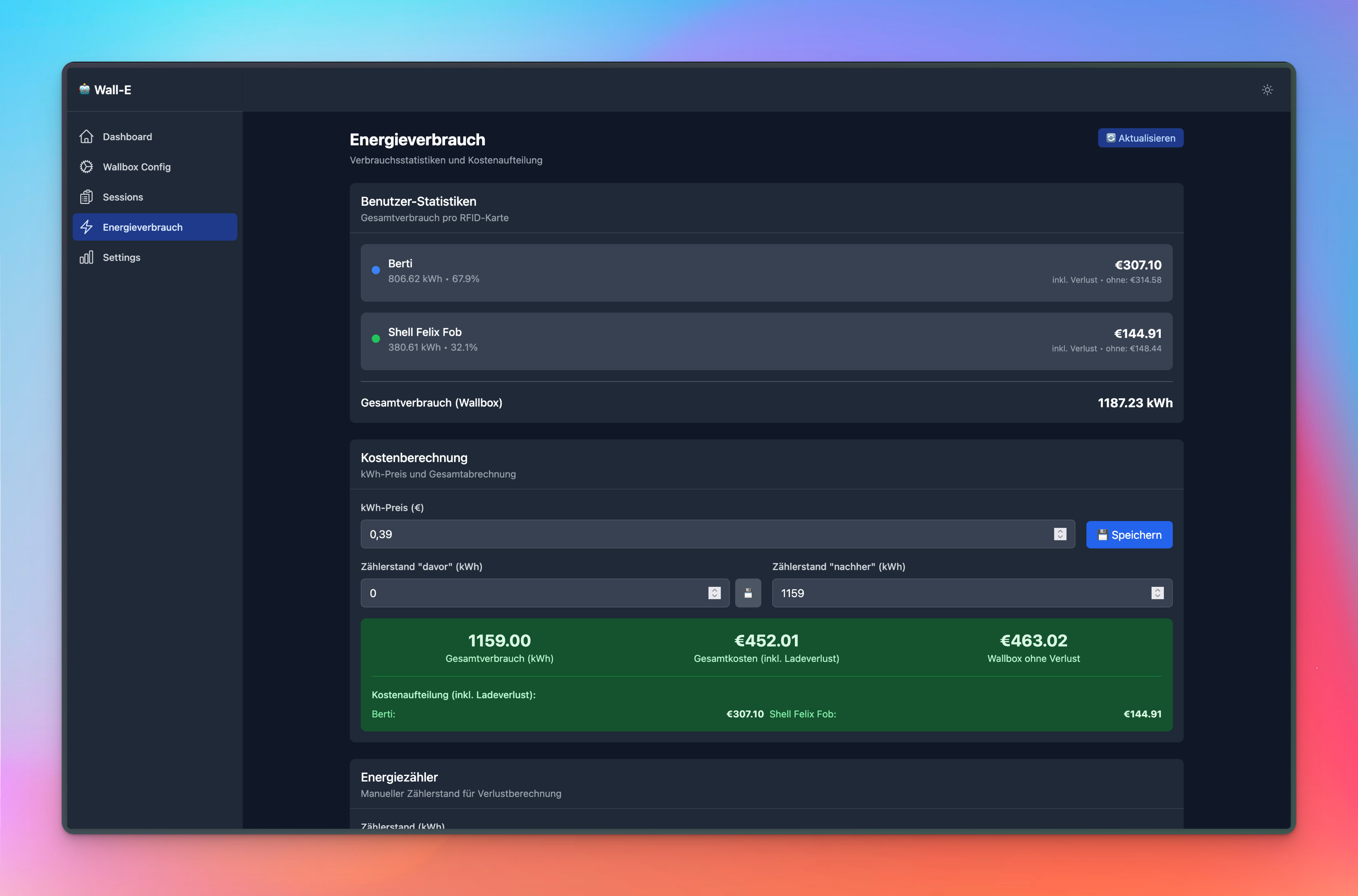Click the Wall-E robot logo icon
Screen dimensions: 1358x896
pyautogui.click(x=85, y=89)
